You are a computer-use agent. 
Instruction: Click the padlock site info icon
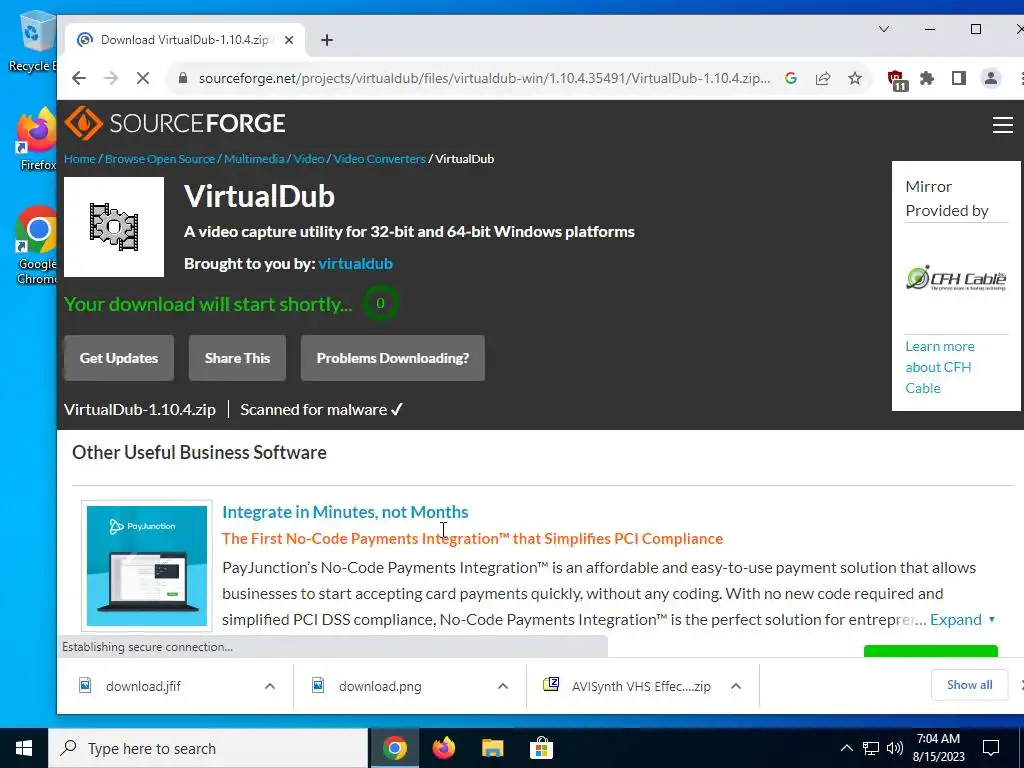tap(184, 78)
